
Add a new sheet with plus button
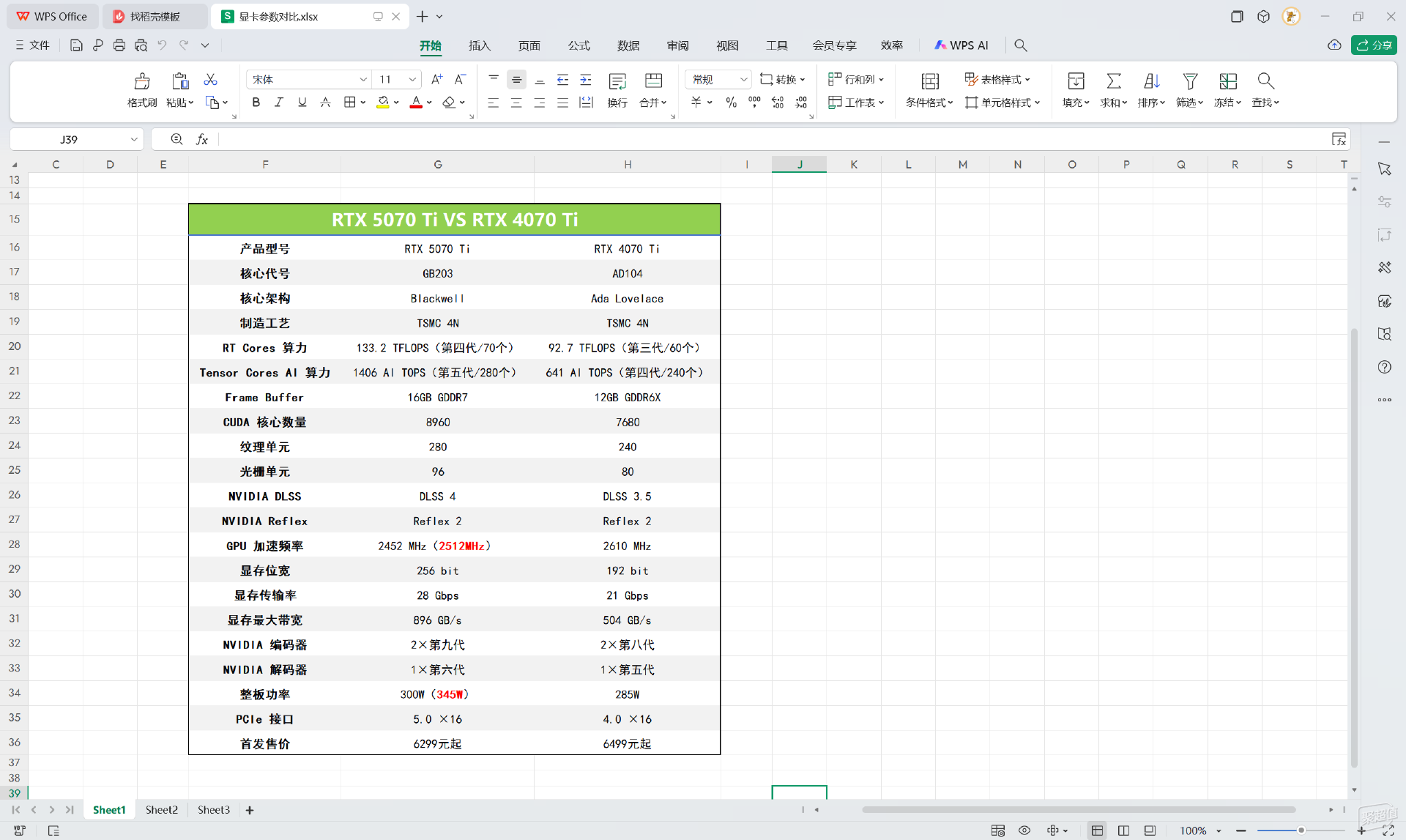tap(250, 810)
